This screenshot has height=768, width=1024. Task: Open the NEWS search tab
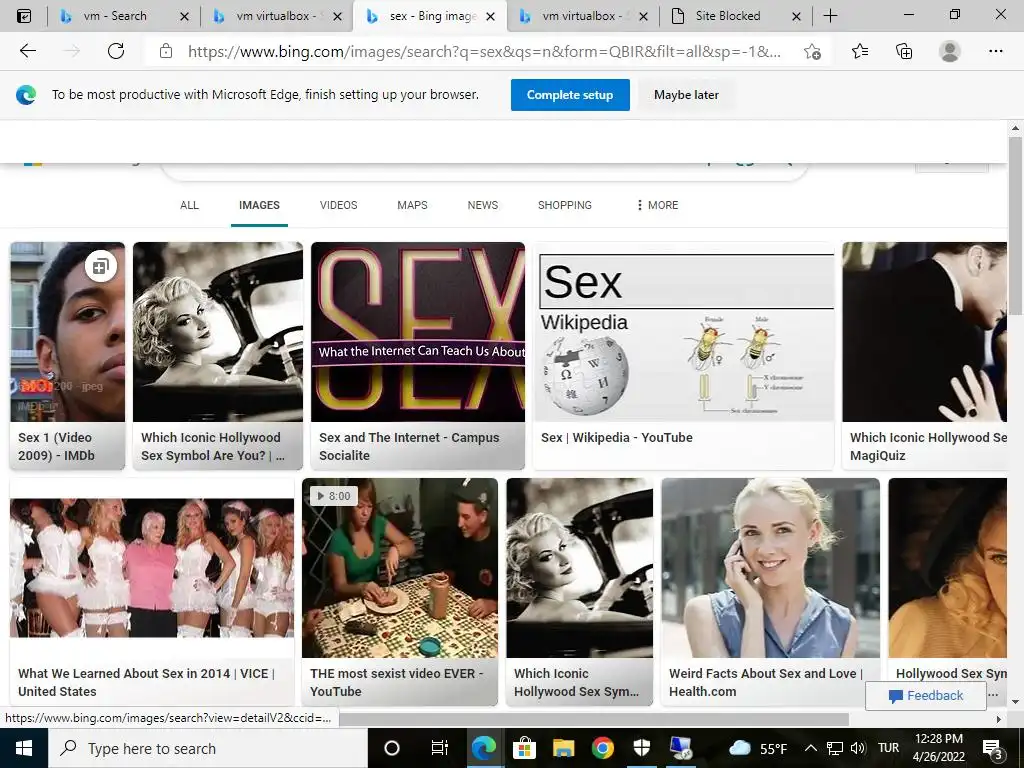tap(483, 205)
